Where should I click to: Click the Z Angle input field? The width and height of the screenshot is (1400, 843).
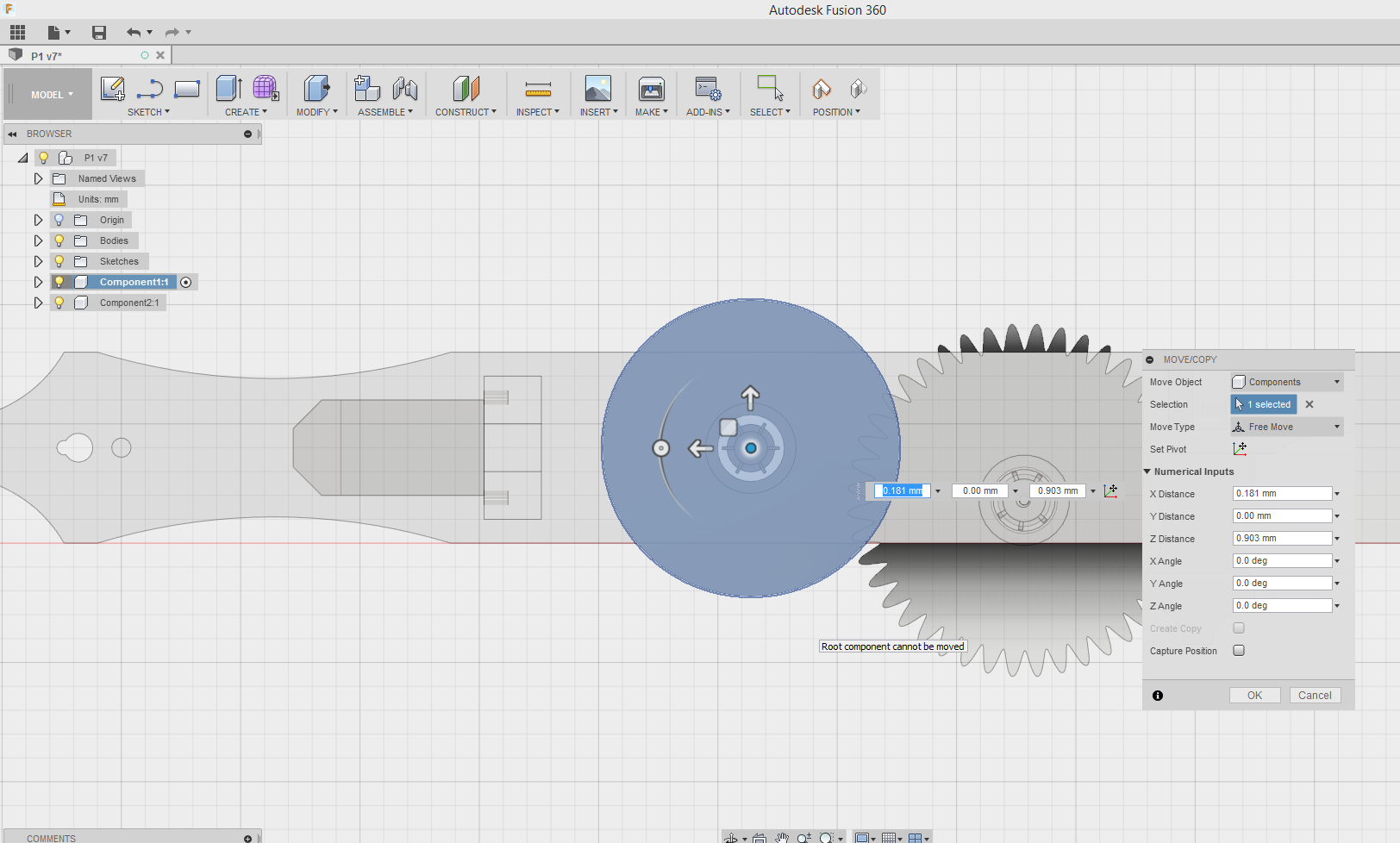point(1282,606)
